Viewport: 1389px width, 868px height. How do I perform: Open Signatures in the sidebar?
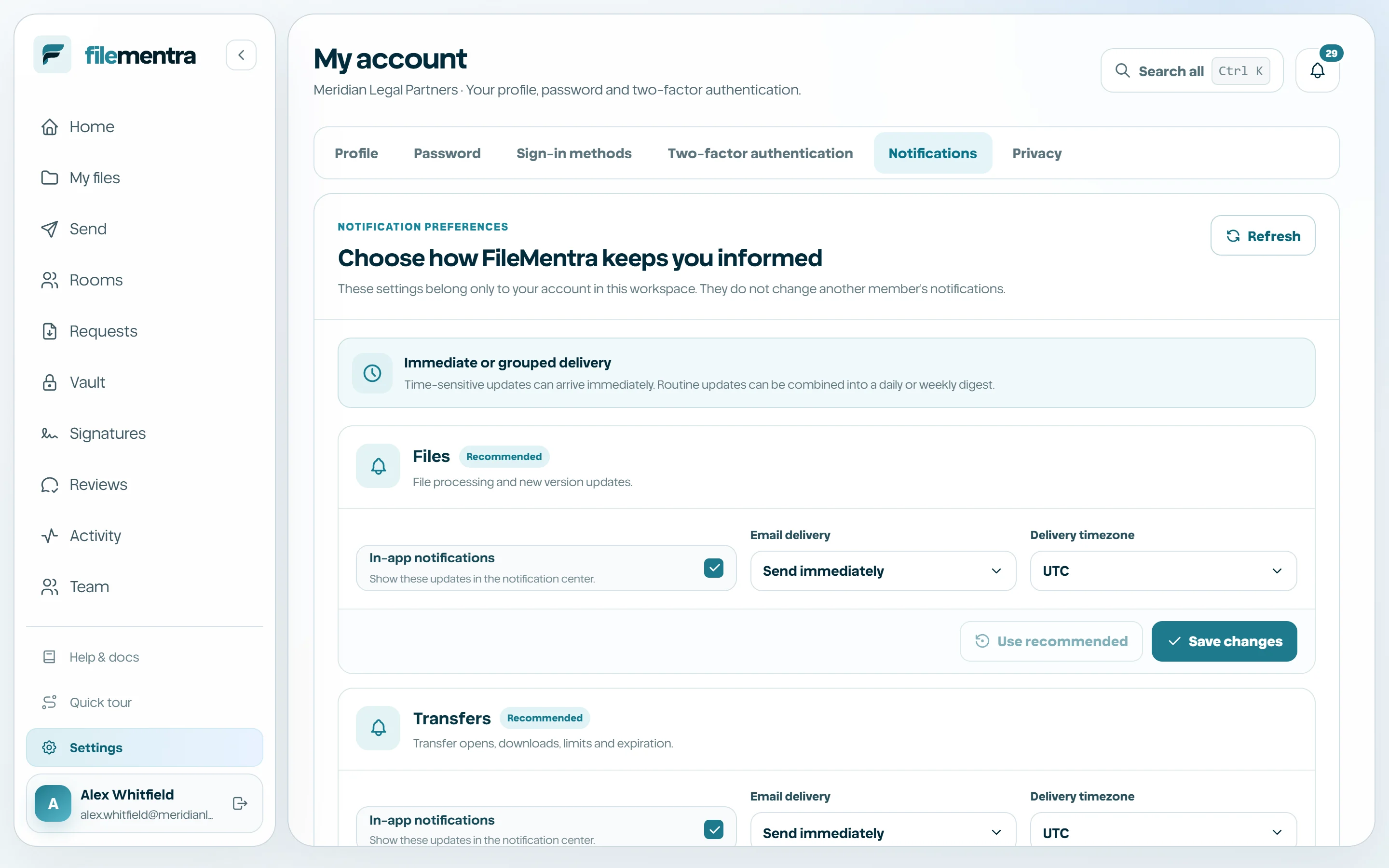tap(145, 434)
